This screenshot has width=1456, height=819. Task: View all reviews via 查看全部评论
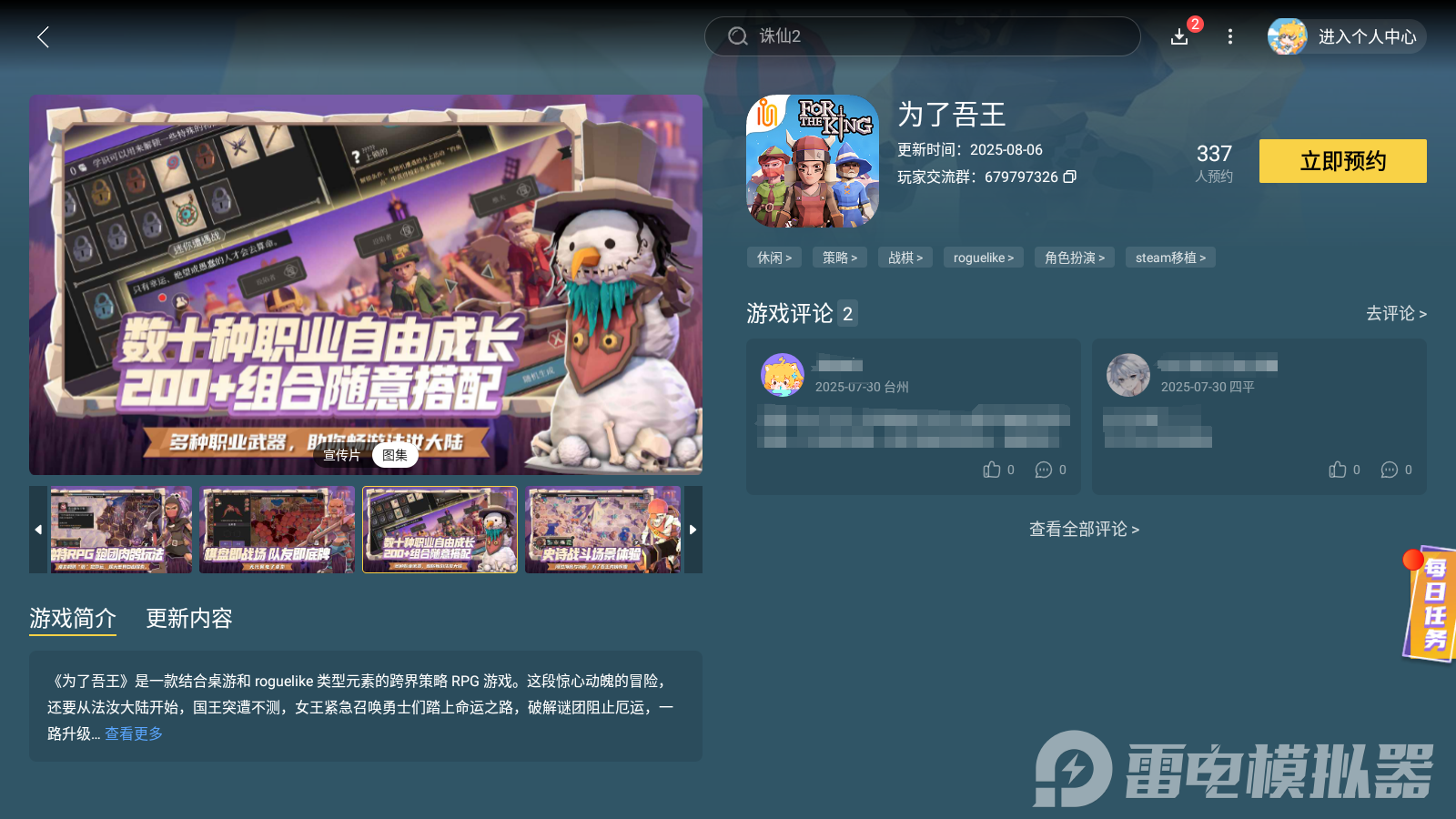click(1084, 529)
